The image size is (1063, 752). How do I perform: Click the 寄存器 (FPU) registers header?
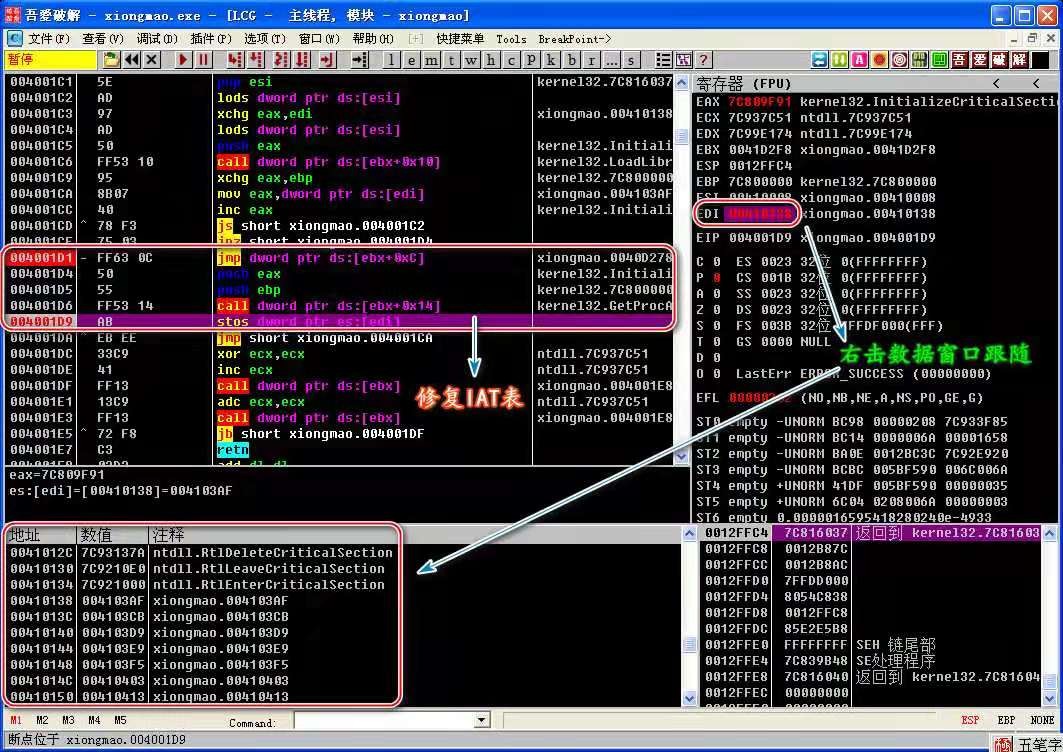744,84
